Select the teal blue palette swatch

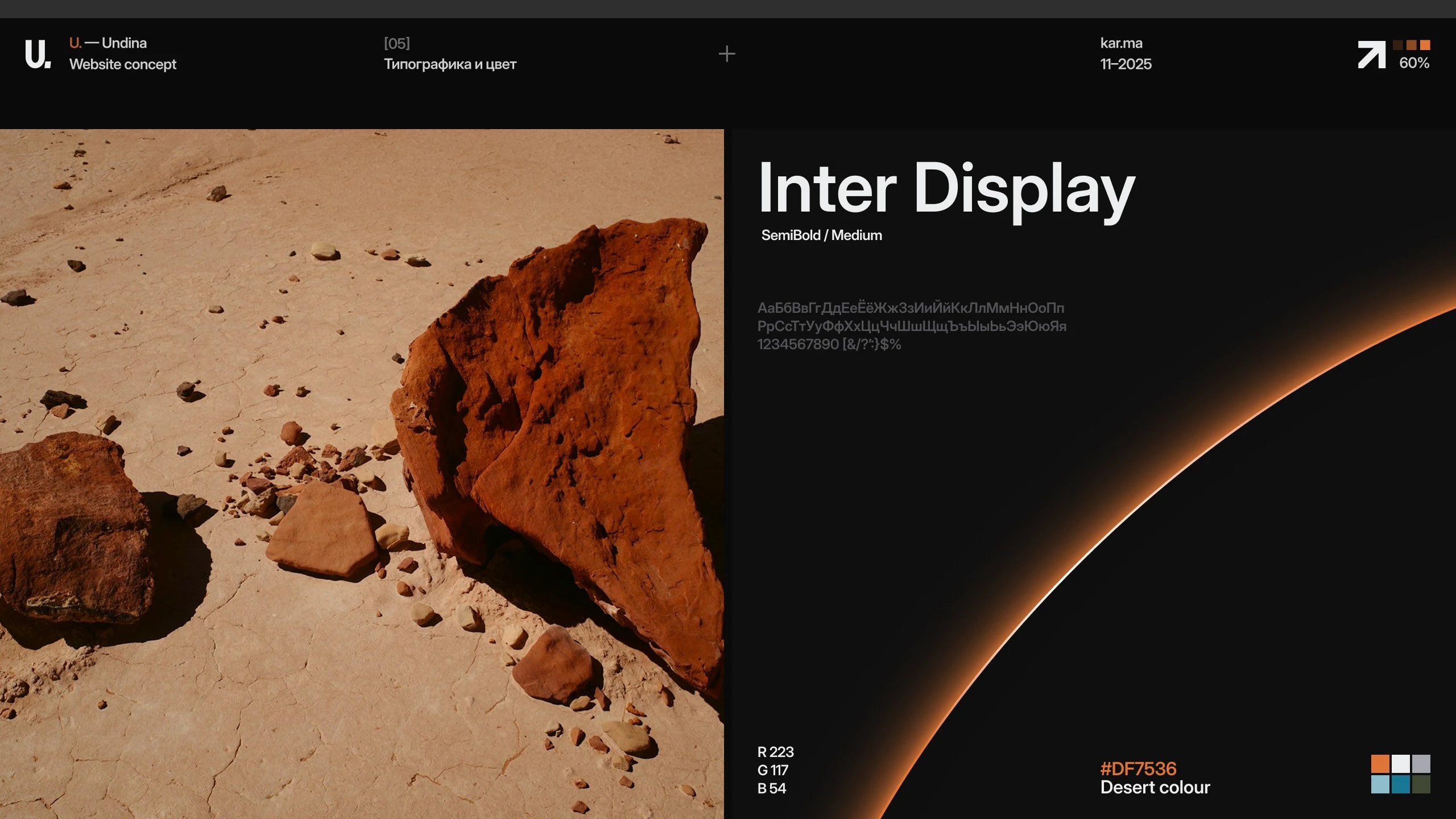click(x=1401, y=784)
